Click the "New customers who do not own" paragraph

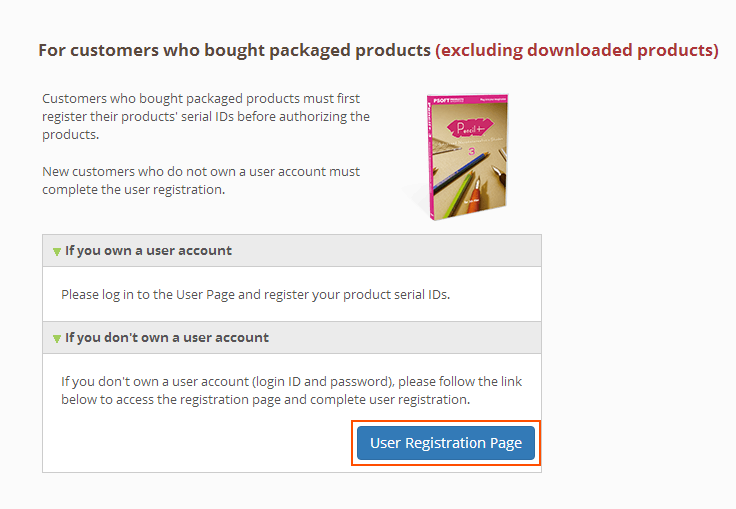[201, 172]
